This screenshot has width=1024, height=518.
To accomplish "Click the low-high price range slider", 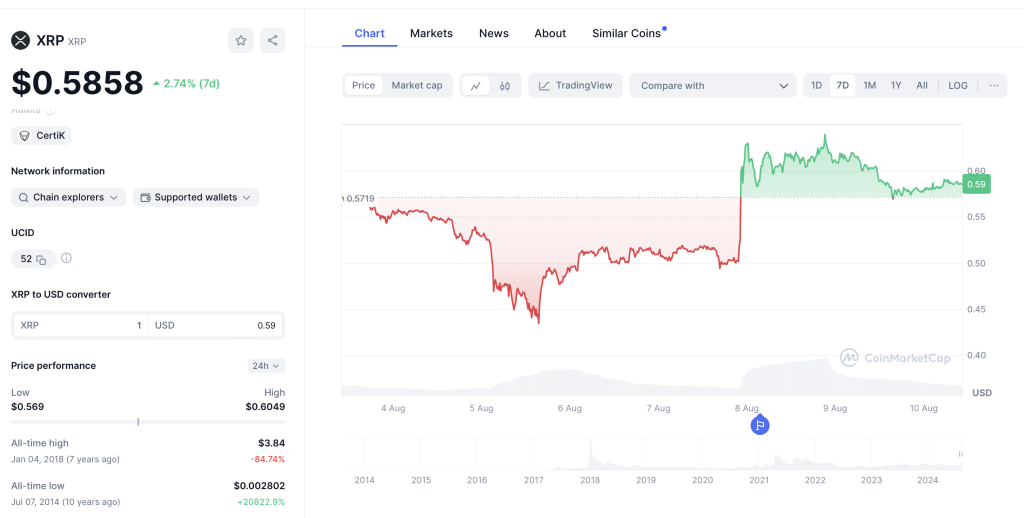I will tap(148, 422).
